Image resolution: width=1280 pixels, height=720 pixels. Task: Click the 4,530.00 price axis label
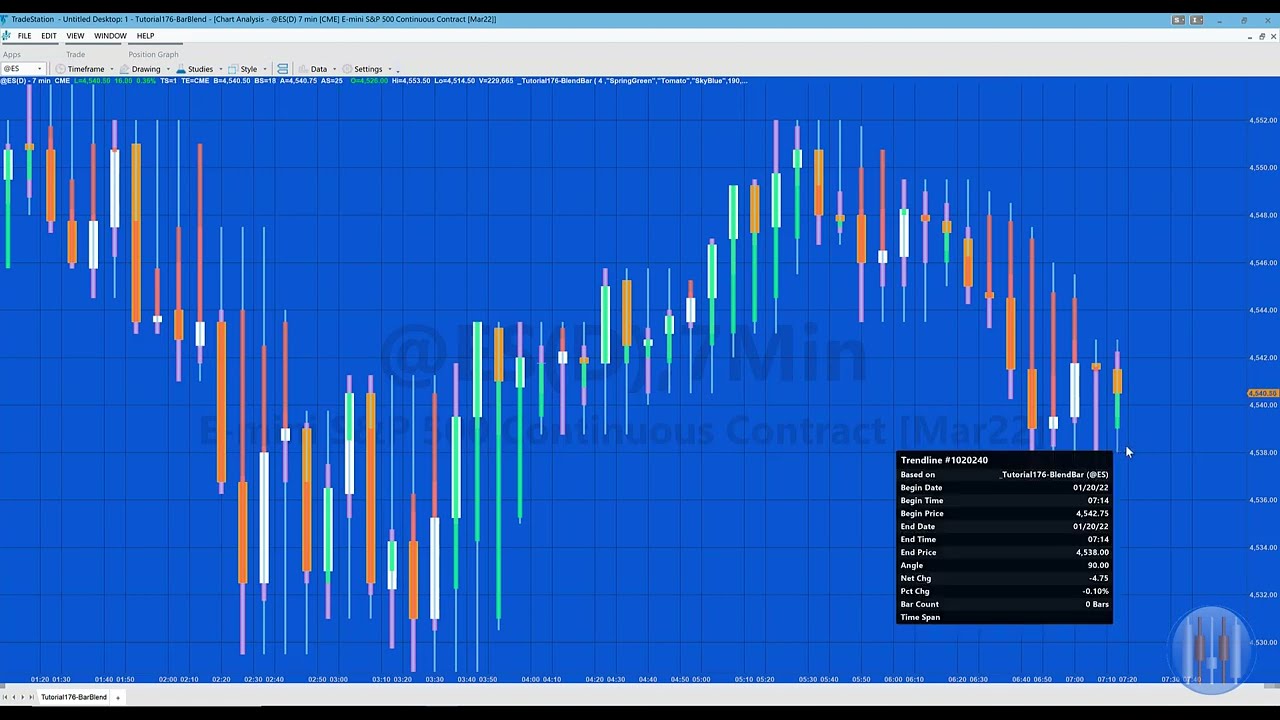tap(1263, 643)
